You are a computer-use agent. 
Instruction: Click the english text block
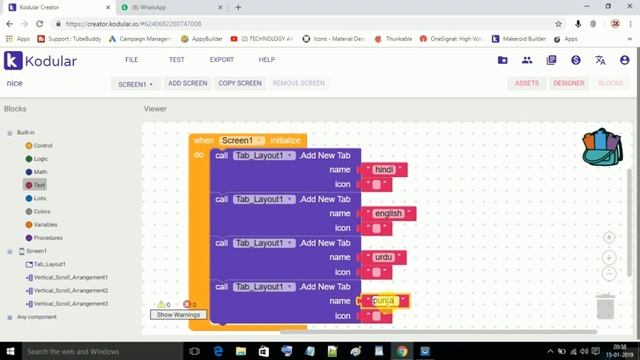388,213
